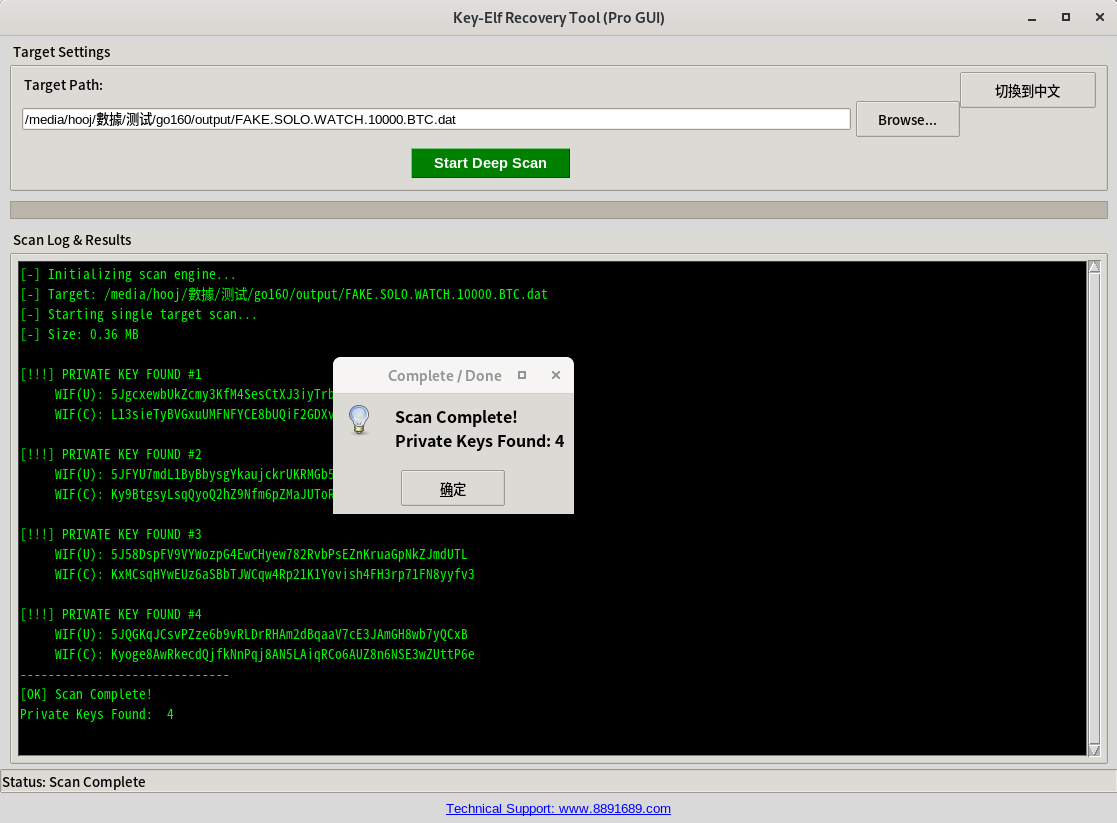Confirm the dialog by clicking 确定
The image size is (1117, 823).
tap(452, 488)
